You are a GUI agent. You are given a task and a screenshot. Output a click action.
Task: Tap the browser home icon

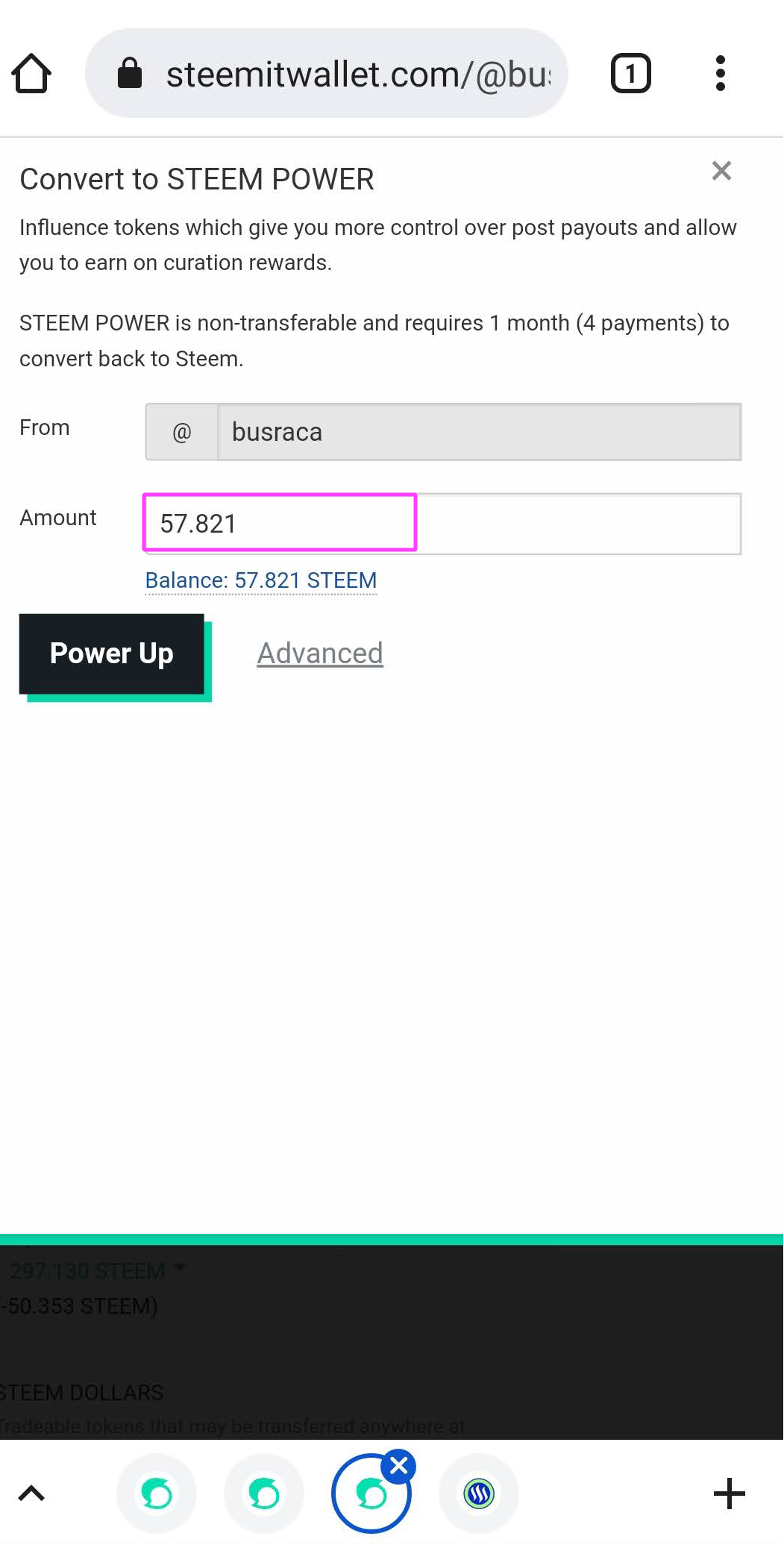(x=31, y=73)
